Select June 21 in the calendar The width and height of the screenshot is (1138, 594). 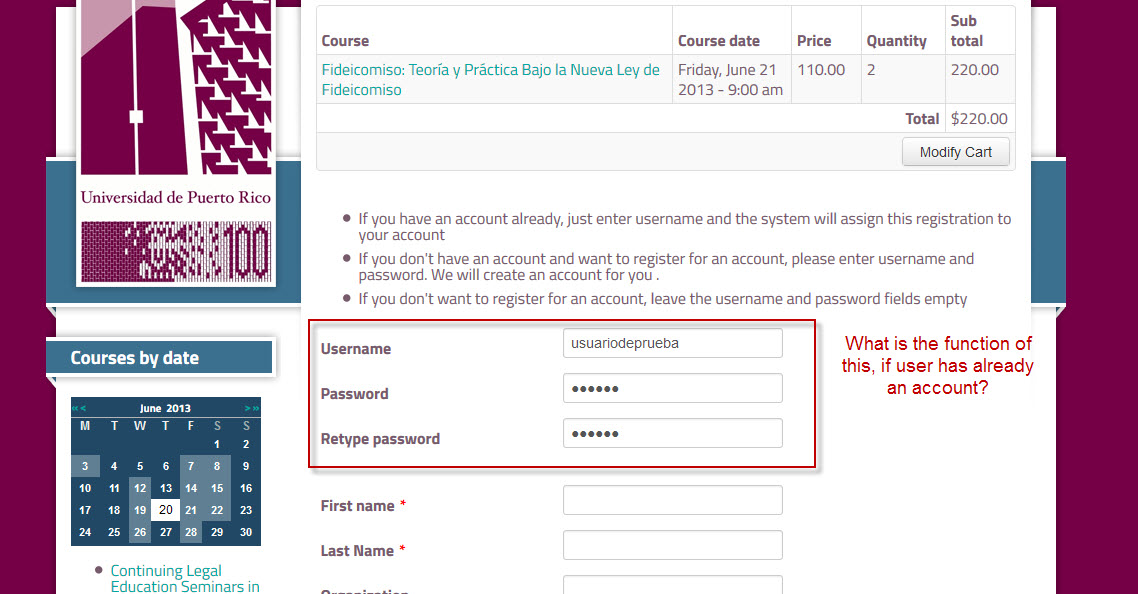191,510
